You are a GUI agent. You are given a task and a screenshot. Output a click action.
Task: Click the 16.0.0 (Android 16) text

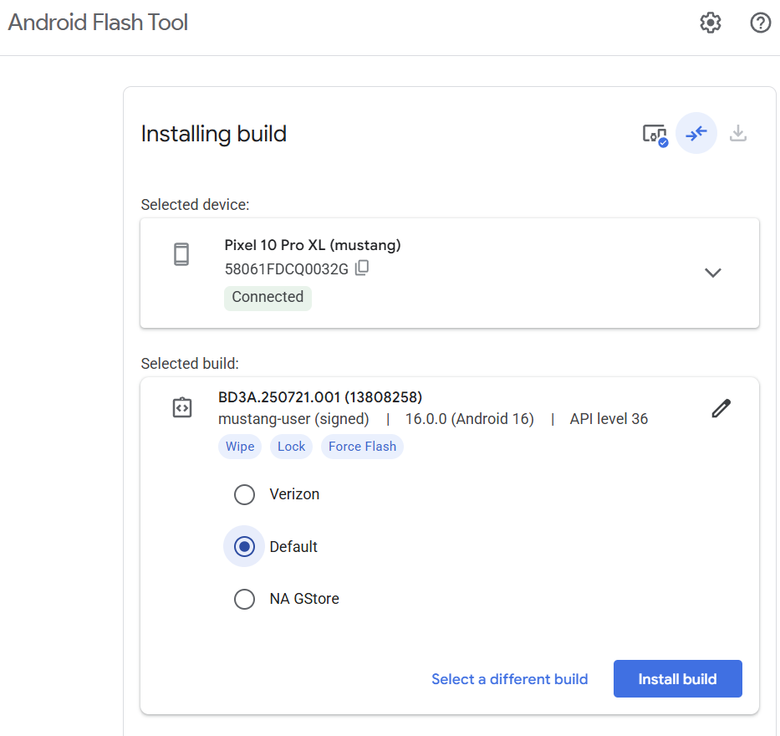[x=470, y=419]
